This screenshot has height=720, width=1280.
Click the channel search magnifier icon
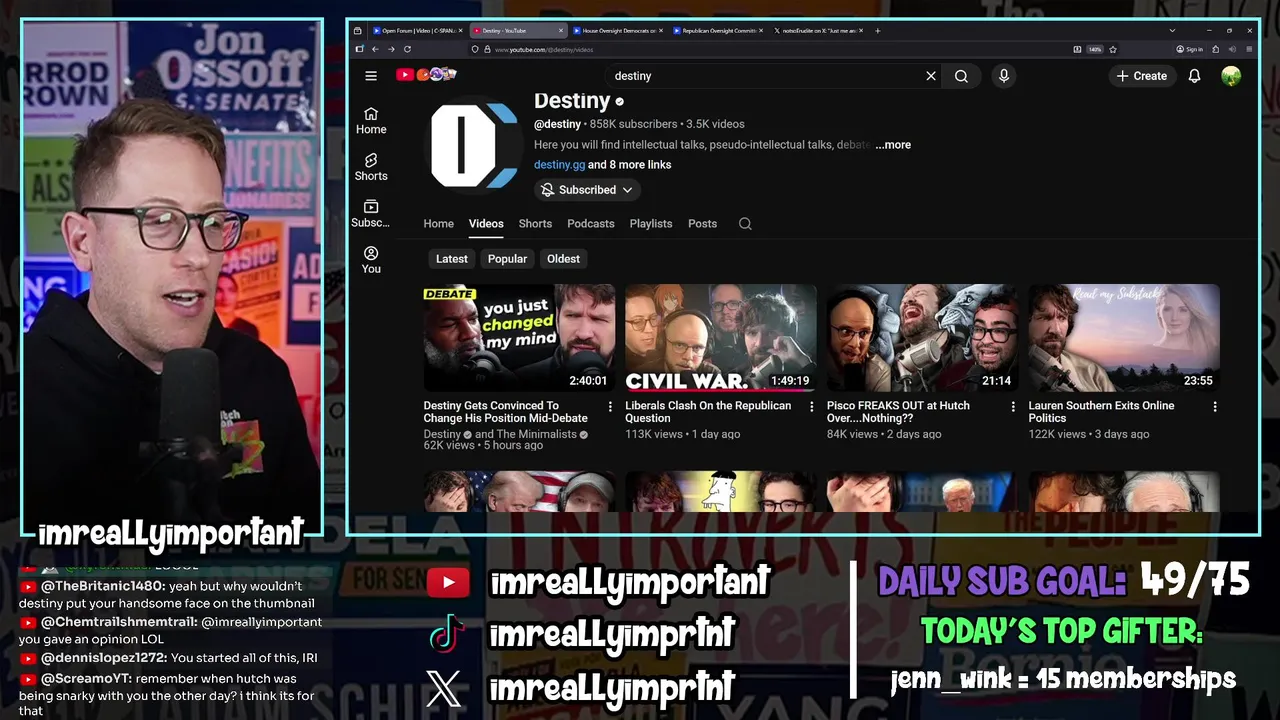click(x=745, y=224)
